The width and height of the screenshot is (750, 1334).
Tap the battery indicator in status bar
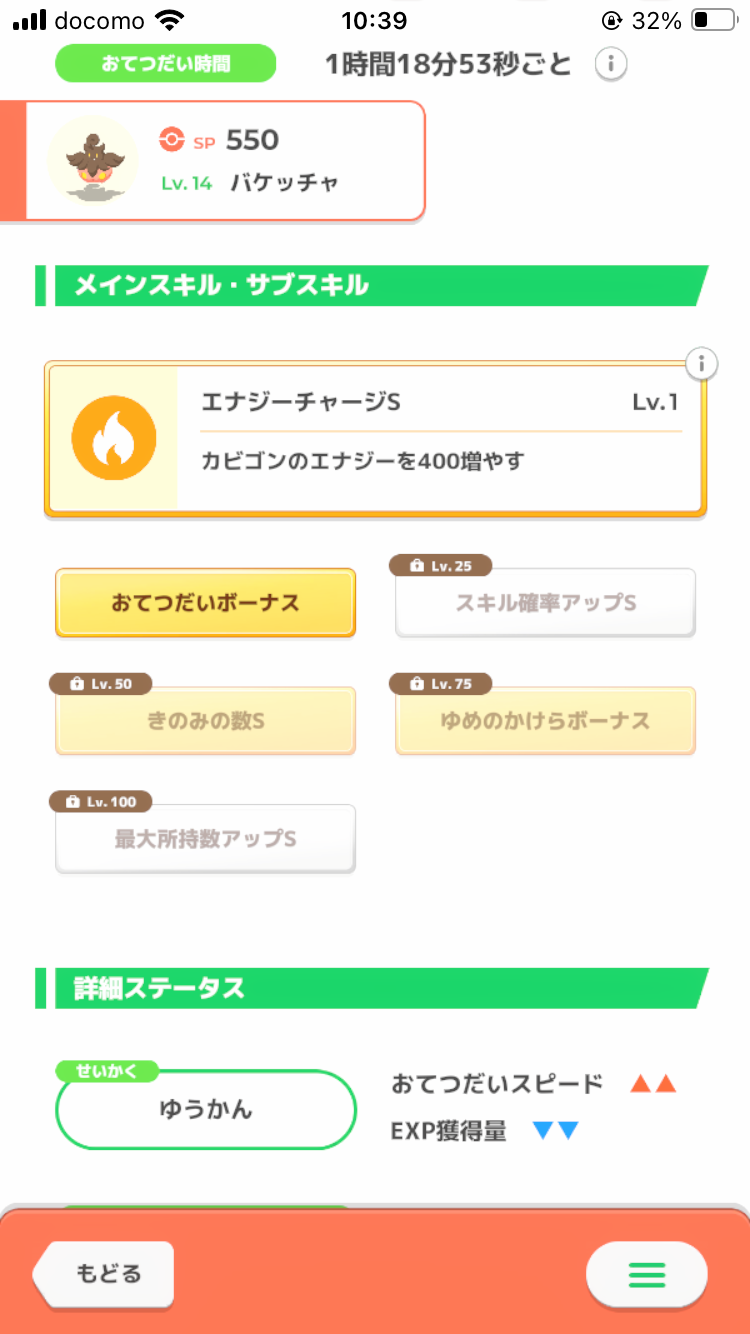(714, 20)
